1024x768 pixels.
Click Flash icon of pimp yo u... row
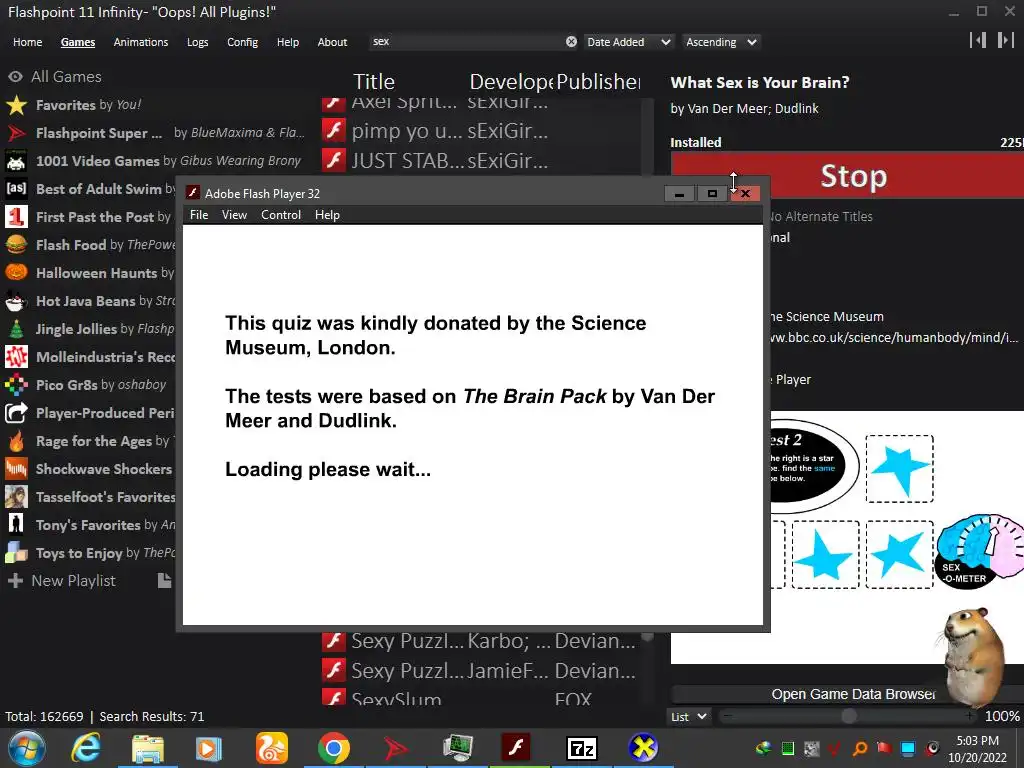pyautogui.click(x=334, y=131)
